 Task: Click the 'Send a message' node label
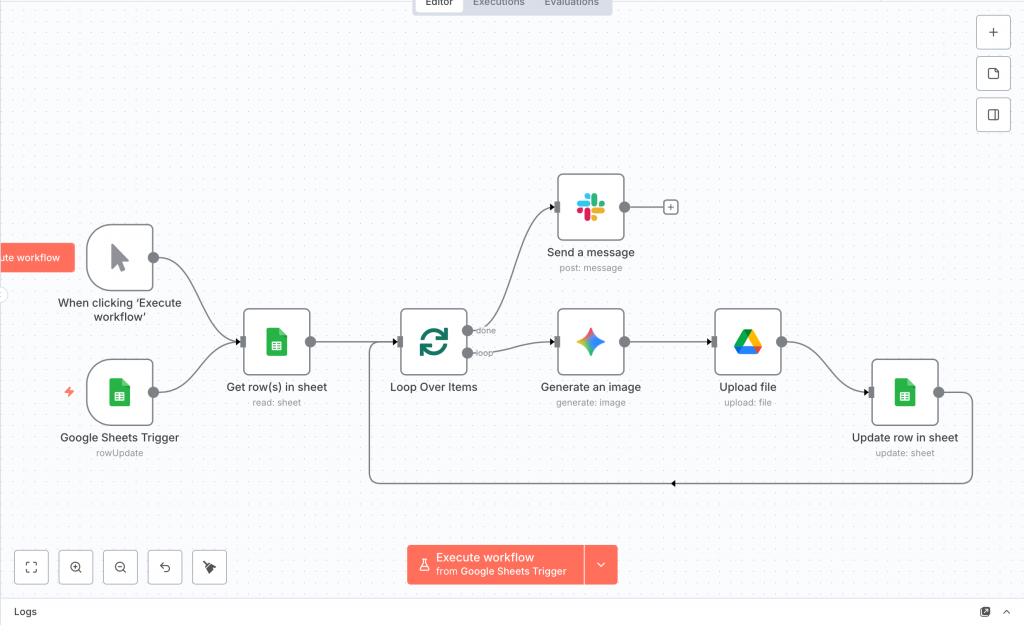click(590, 252)
